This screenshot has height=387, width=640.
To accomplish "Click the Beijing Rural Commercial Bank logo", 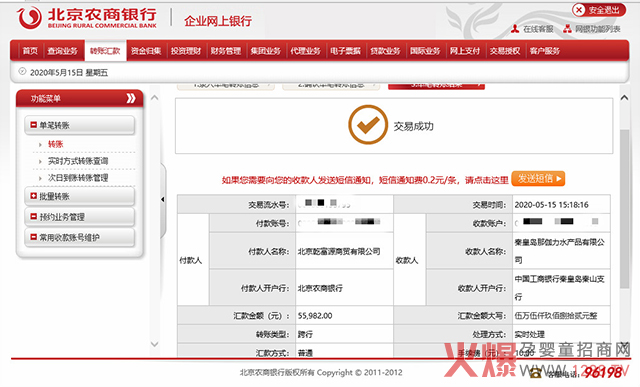I will pos(87,18).
